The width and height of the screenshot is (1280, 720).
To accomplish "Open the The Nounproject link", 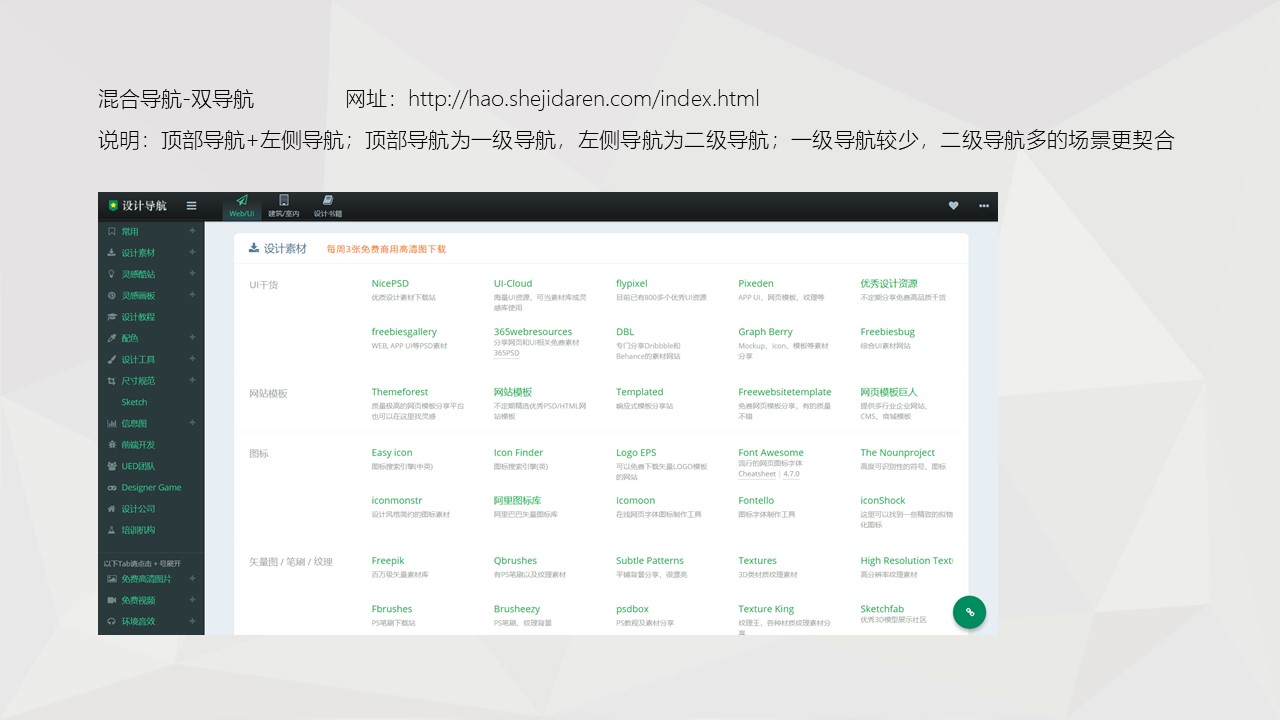I will click(x=898, y=453).
